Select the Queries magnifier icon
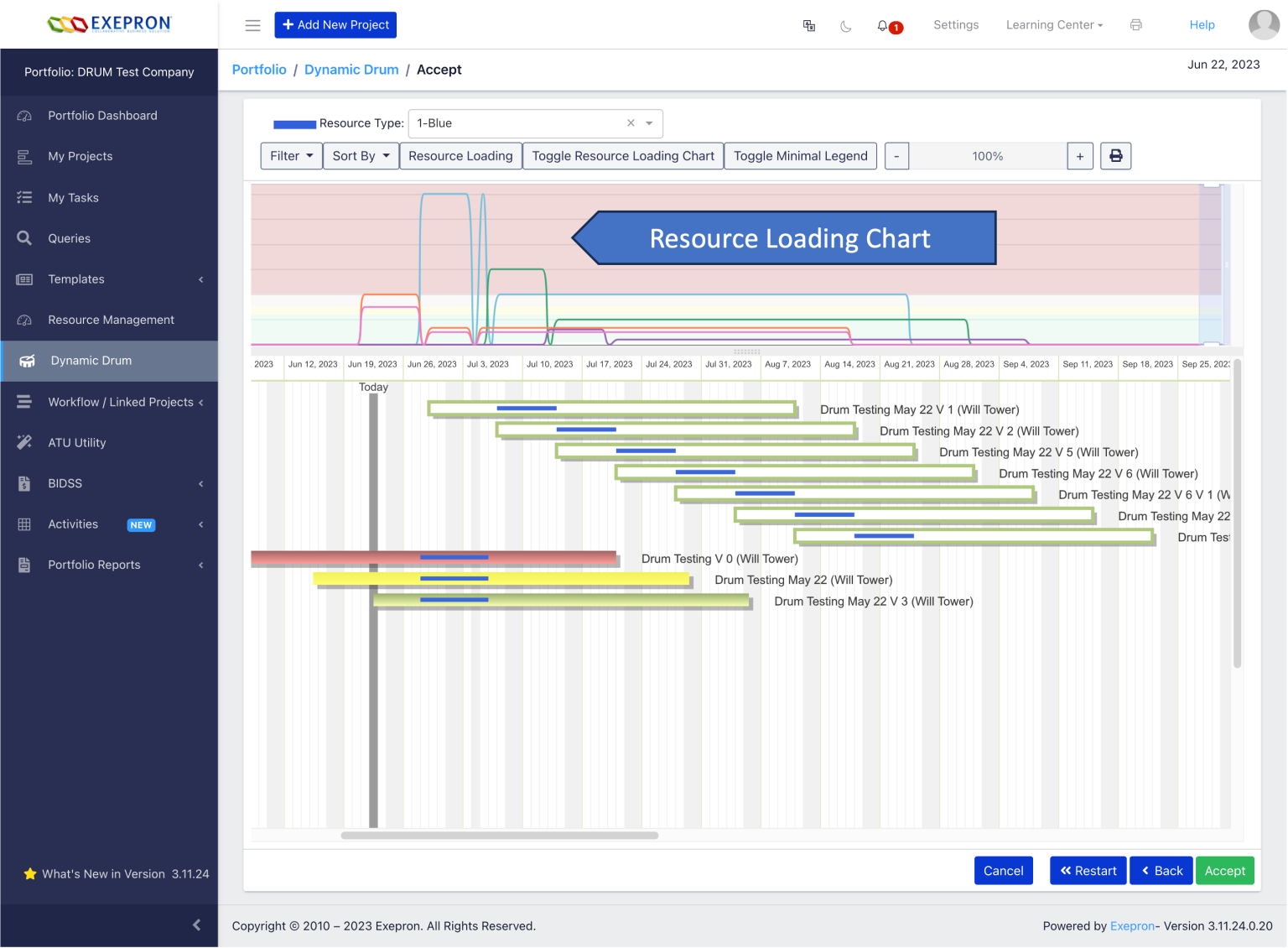Viewport: 1288px width, 948px height. tap(25, 238)
